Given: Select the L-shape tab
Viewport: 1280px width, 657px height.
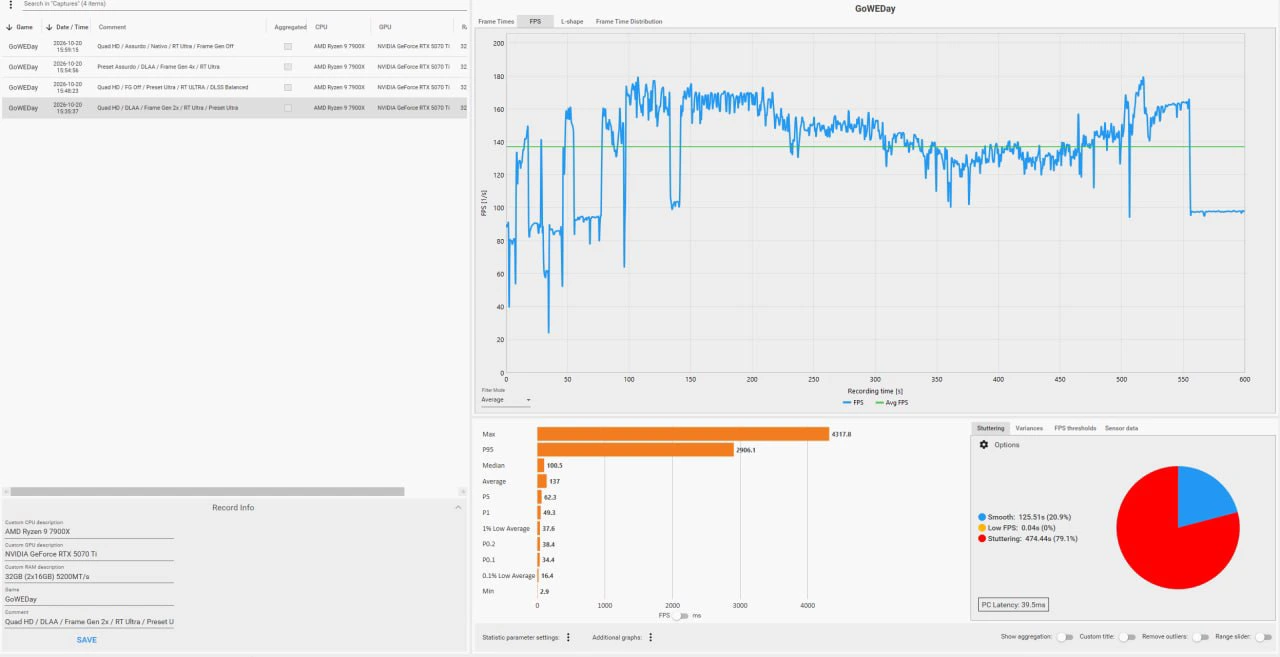Looking at the screenshot, I should tap(572, 21).
